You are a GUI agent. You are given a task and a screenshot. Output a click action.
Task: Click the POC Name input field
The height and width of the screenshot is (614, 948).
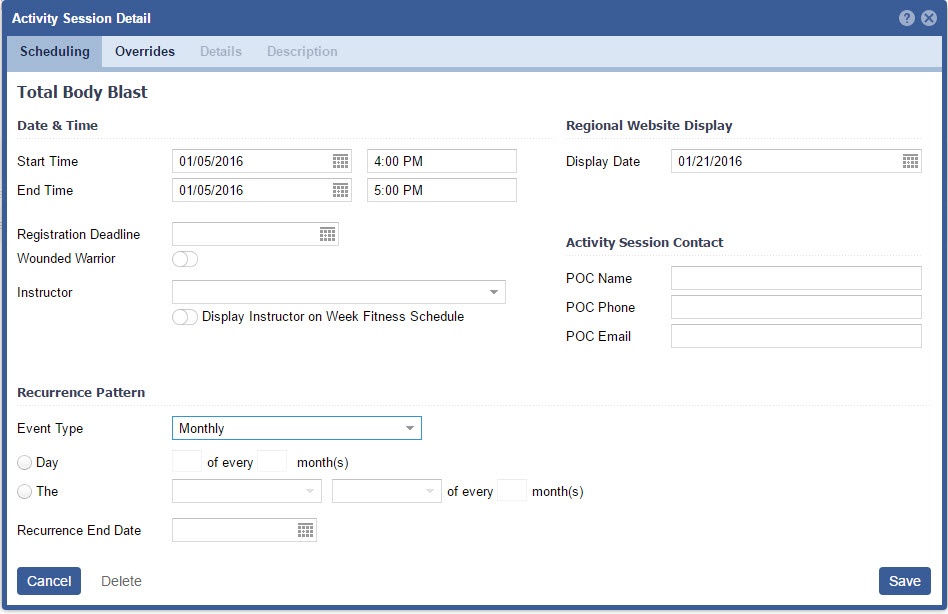pyautogui.click(x=796, y=278)
